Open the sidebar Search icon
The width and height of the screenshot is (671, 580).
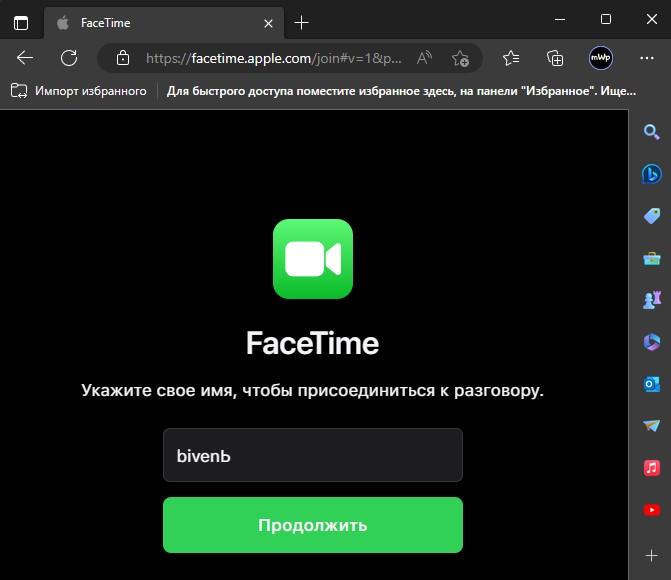click(651, 132)
